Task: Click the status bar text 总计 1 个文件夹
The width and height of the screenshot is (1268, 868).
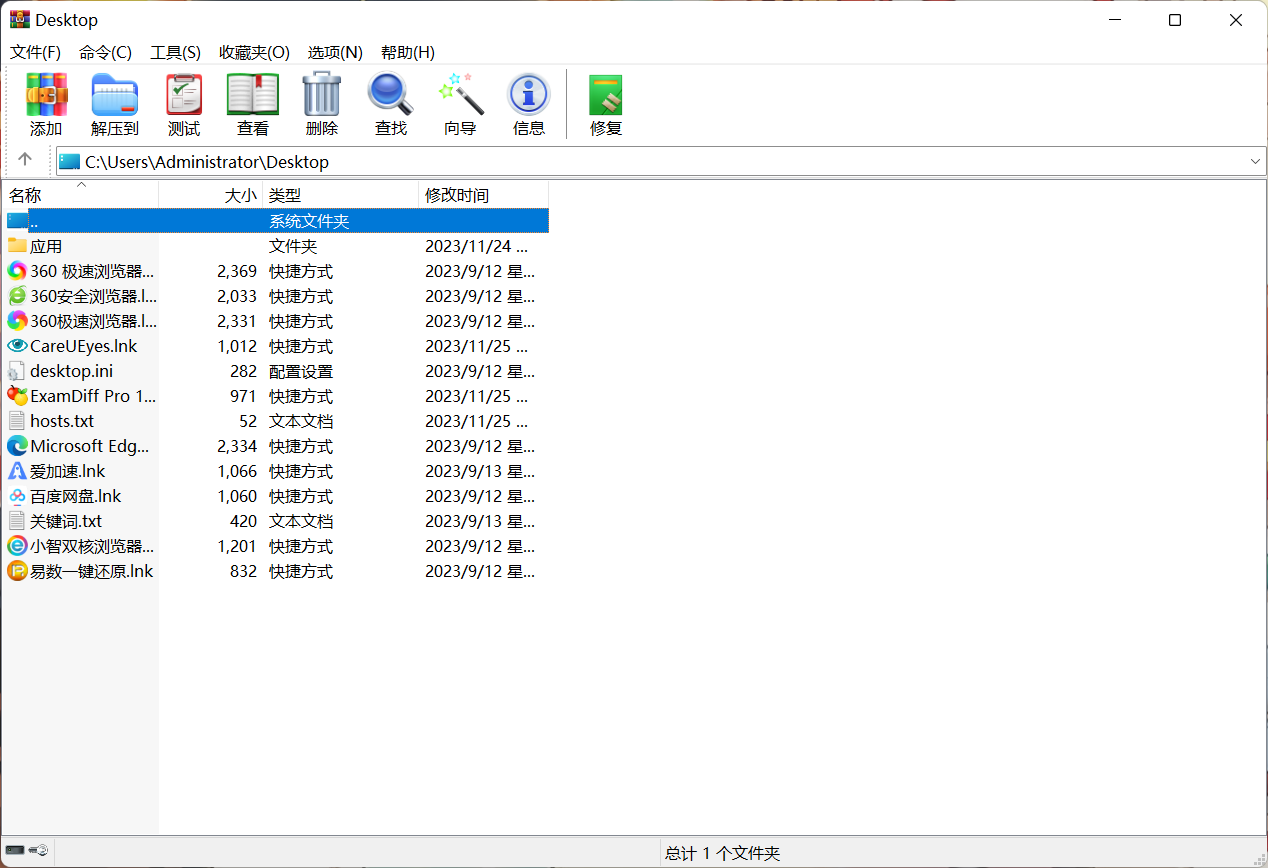Action: (x=722, y=853)
